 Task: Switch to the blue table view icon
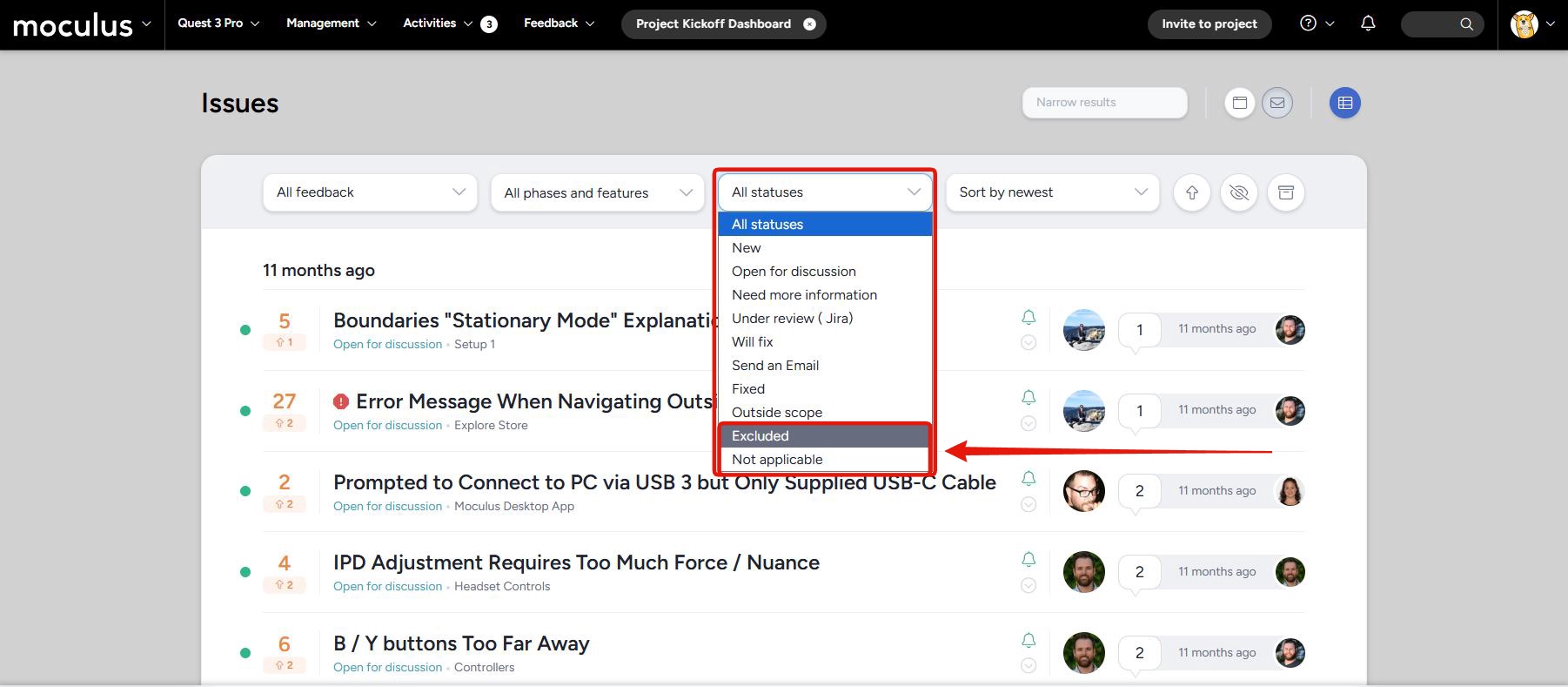click(x=1344, y=103)
